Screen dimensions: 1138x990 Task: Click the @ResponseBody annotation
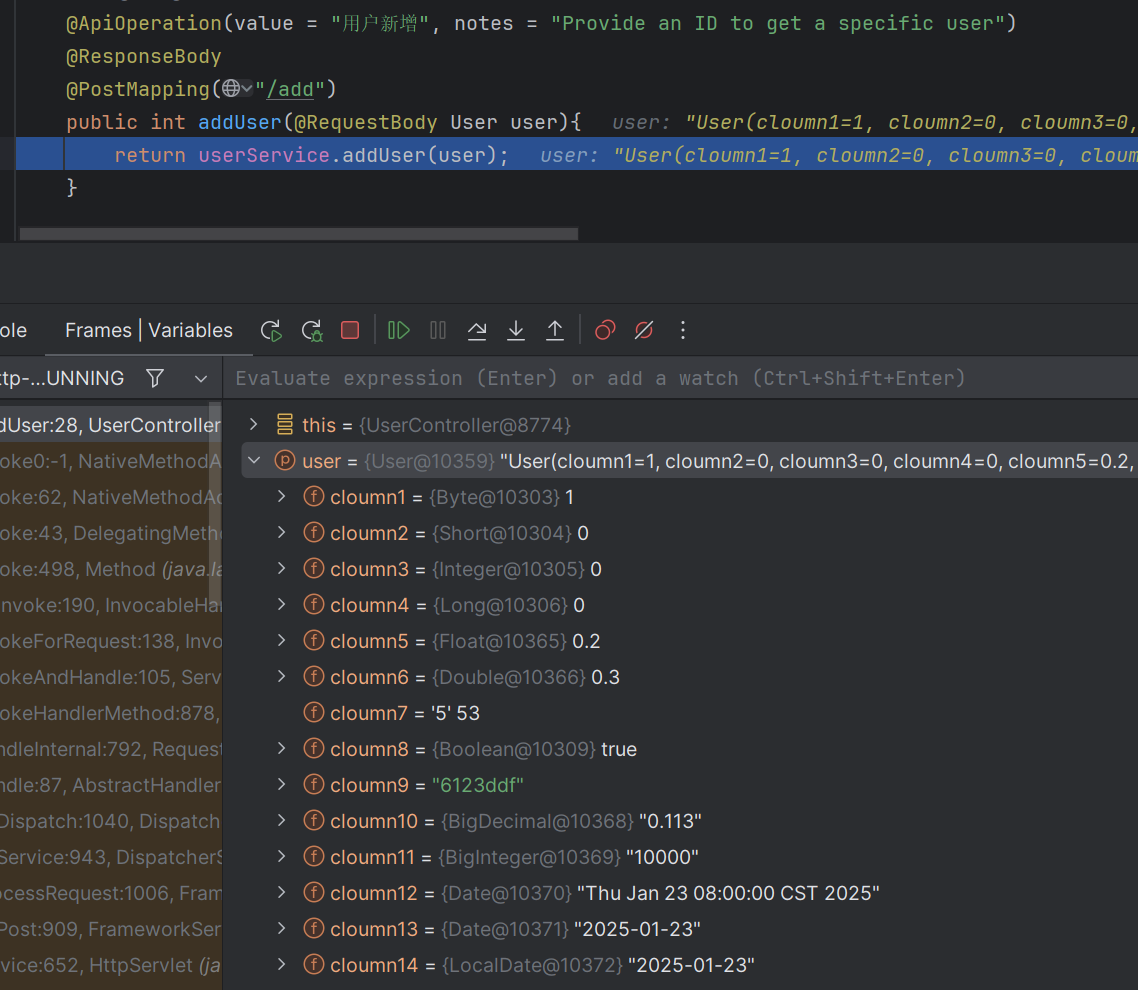click(144, 57)
